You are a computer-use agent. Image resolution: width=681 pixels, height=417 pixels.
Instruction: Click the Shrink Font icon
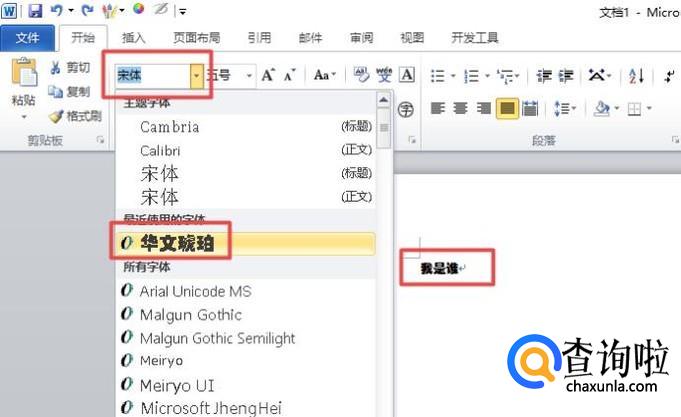(x=290, y=75)
